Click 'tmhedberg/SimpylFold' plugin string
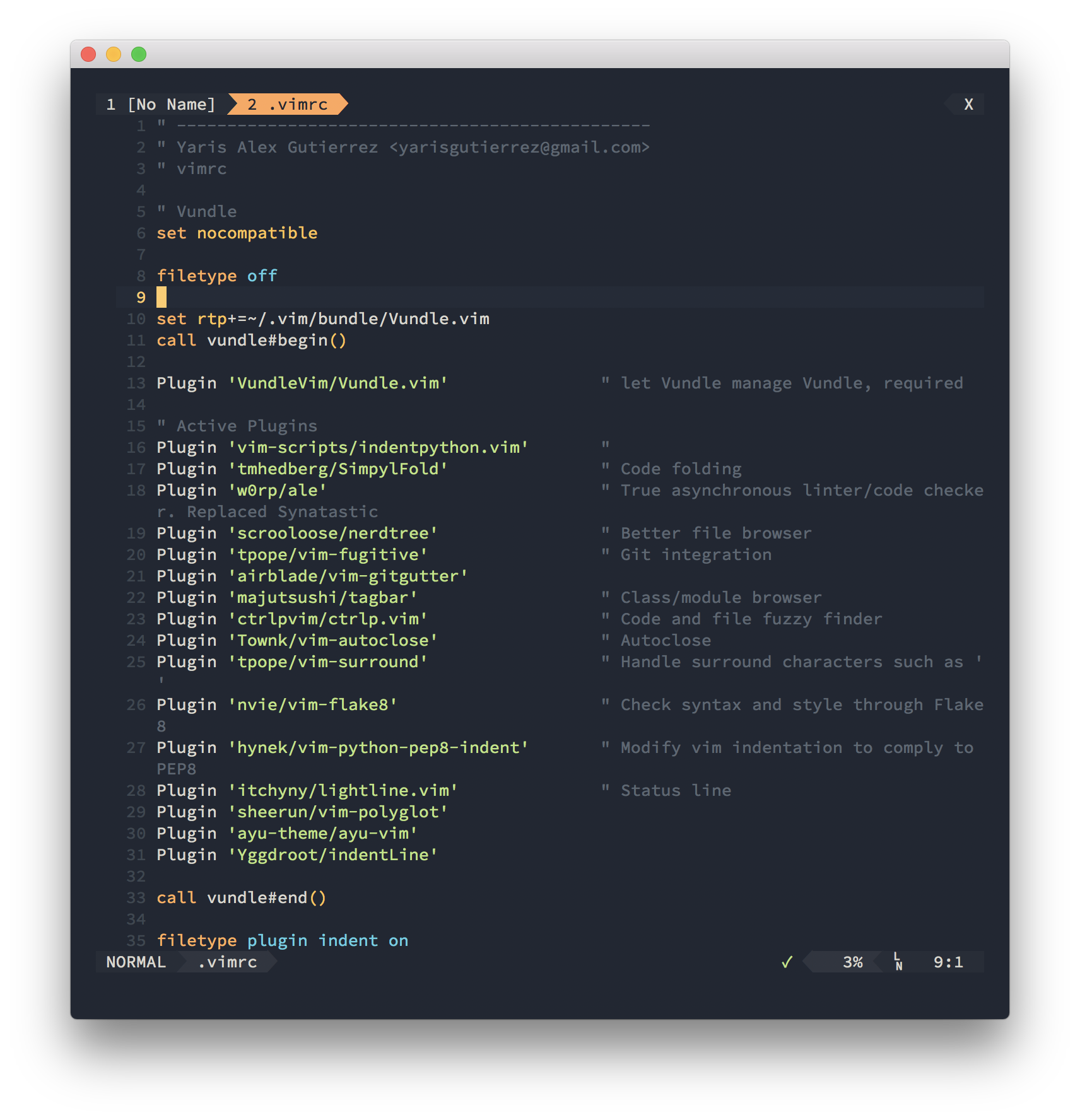The image size is (1080, 1120). point(338,469)
